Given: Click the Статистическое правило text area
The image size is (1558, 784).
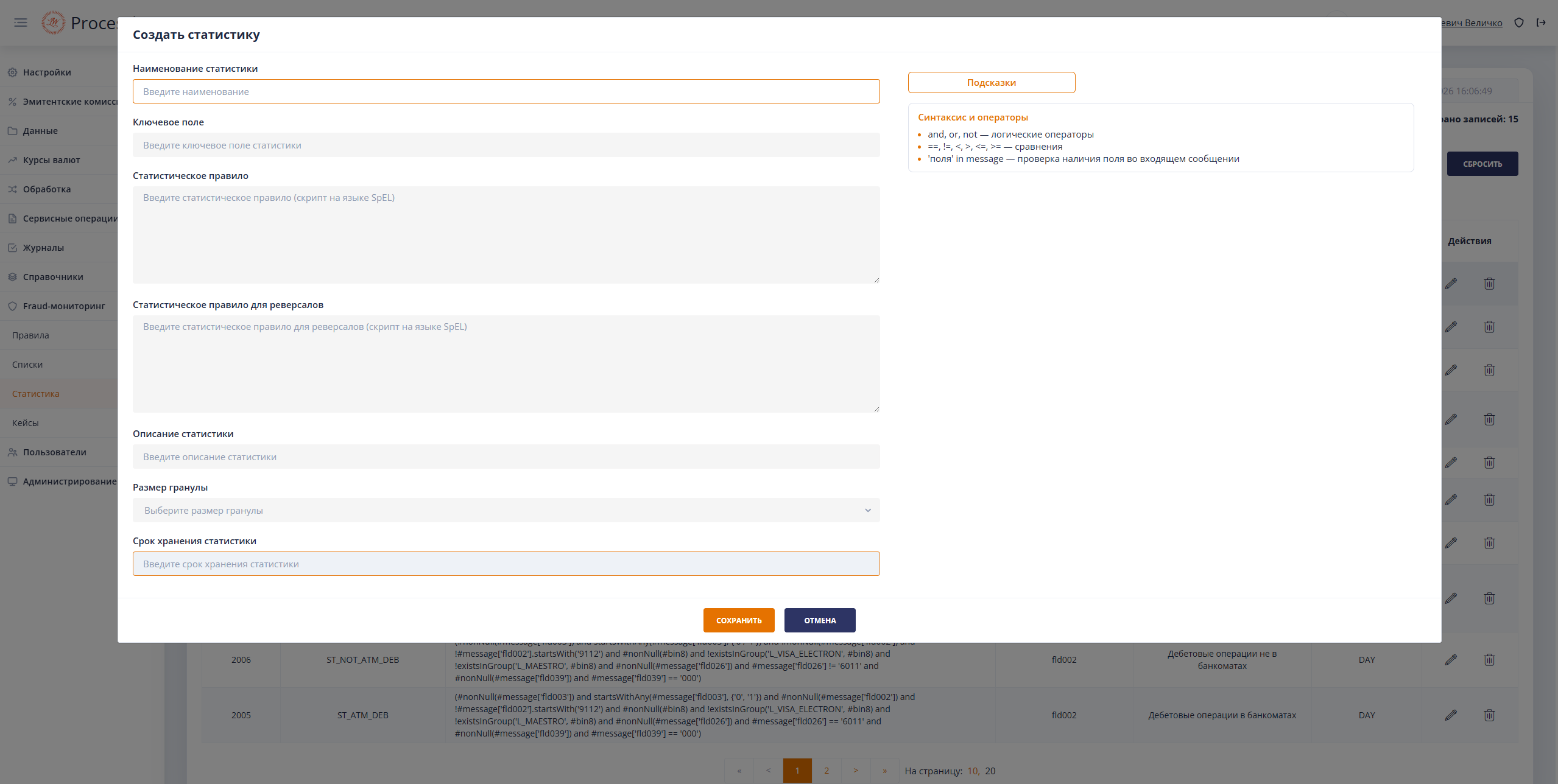Looking at the screenshot, I should tap(506, 234).
